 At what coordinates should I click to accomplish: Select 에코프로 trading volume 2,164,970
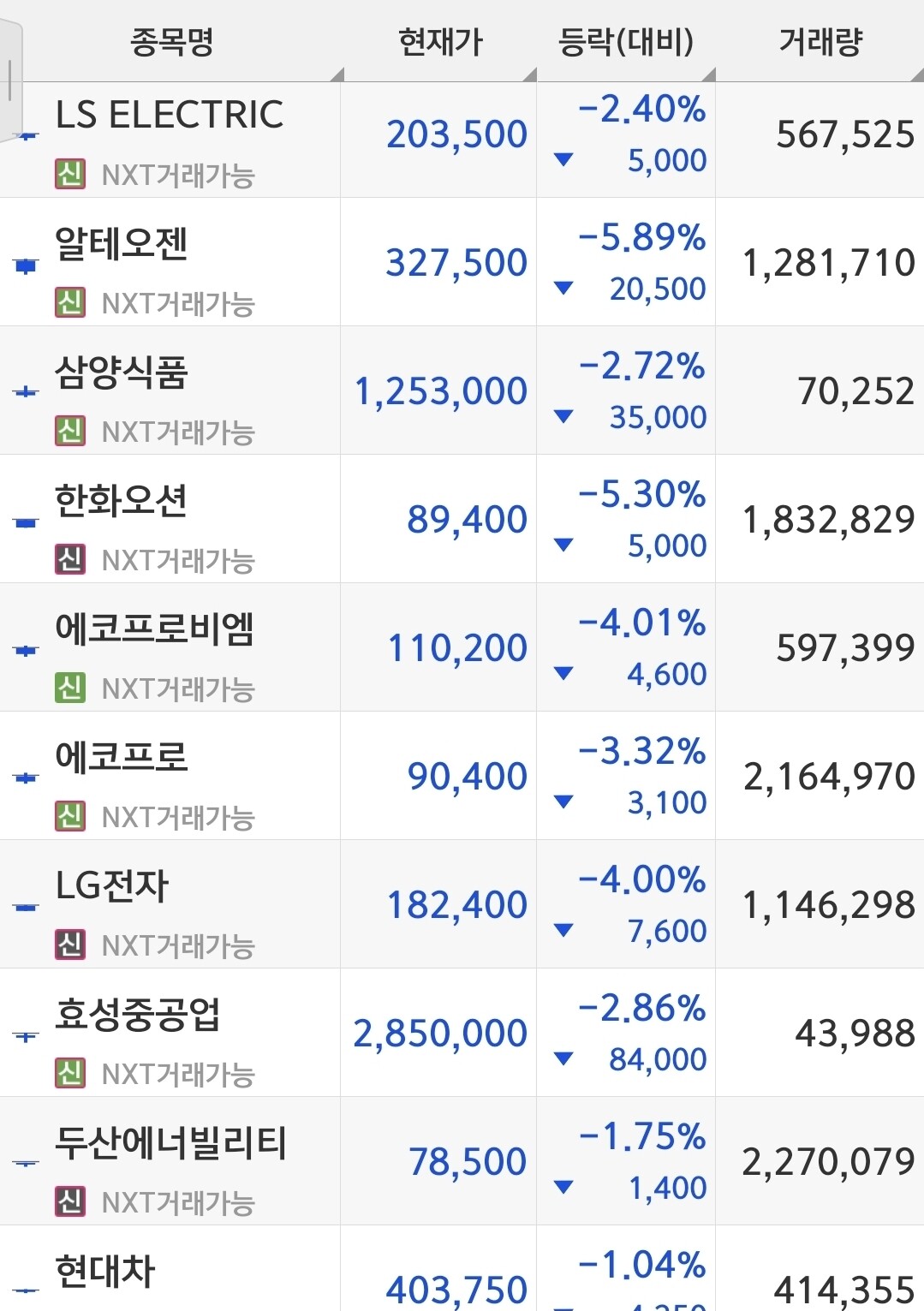(829, 777)
